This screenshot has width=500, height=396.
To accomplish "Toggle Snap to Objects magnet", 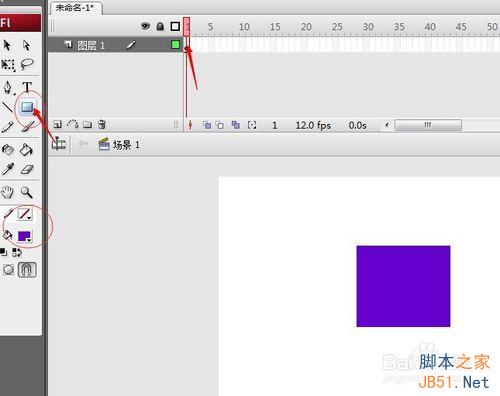I will (x=27, y=270).
